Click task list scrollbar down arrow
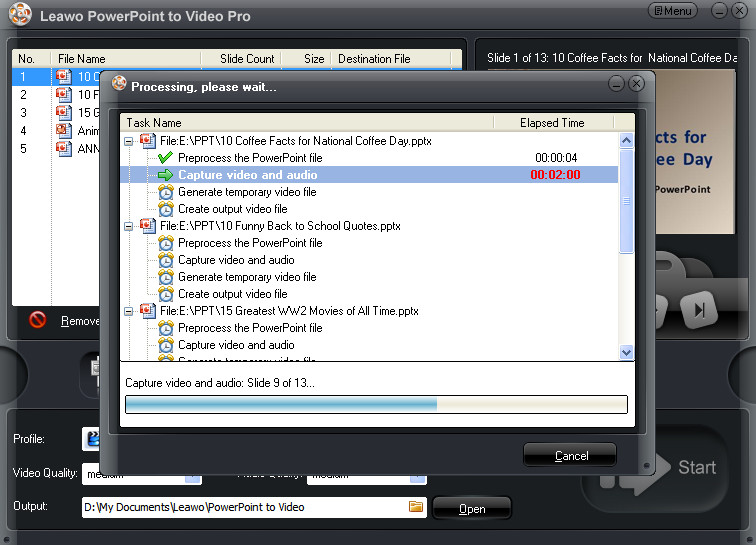756x545 pixels. [x=626, y=352]
